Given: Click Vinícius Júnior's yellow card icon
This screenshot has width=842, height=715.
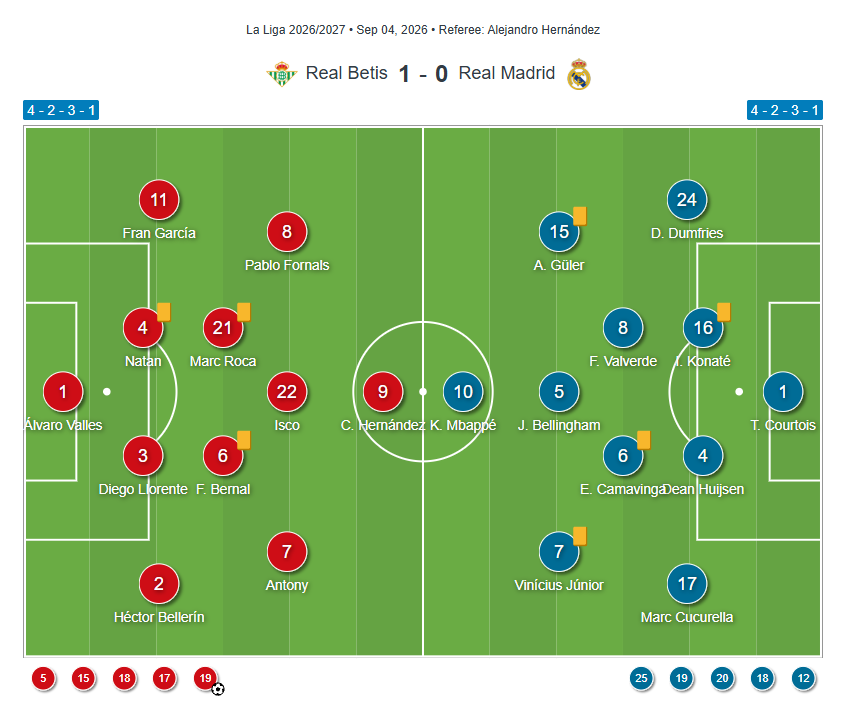Looking at the screenshot, I should [x=580, y=536].
